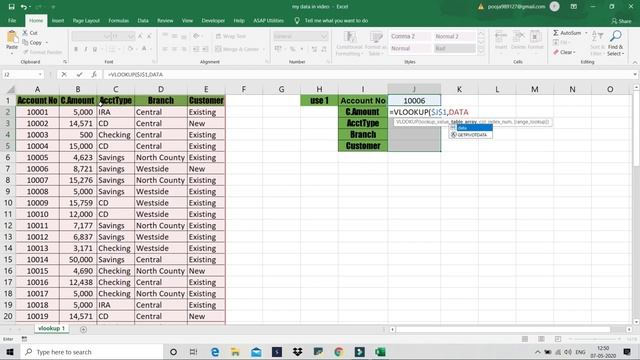This screenshot has width=640, height=360.
Task: Click Tell me what you want to do
Action: (336, 20)
